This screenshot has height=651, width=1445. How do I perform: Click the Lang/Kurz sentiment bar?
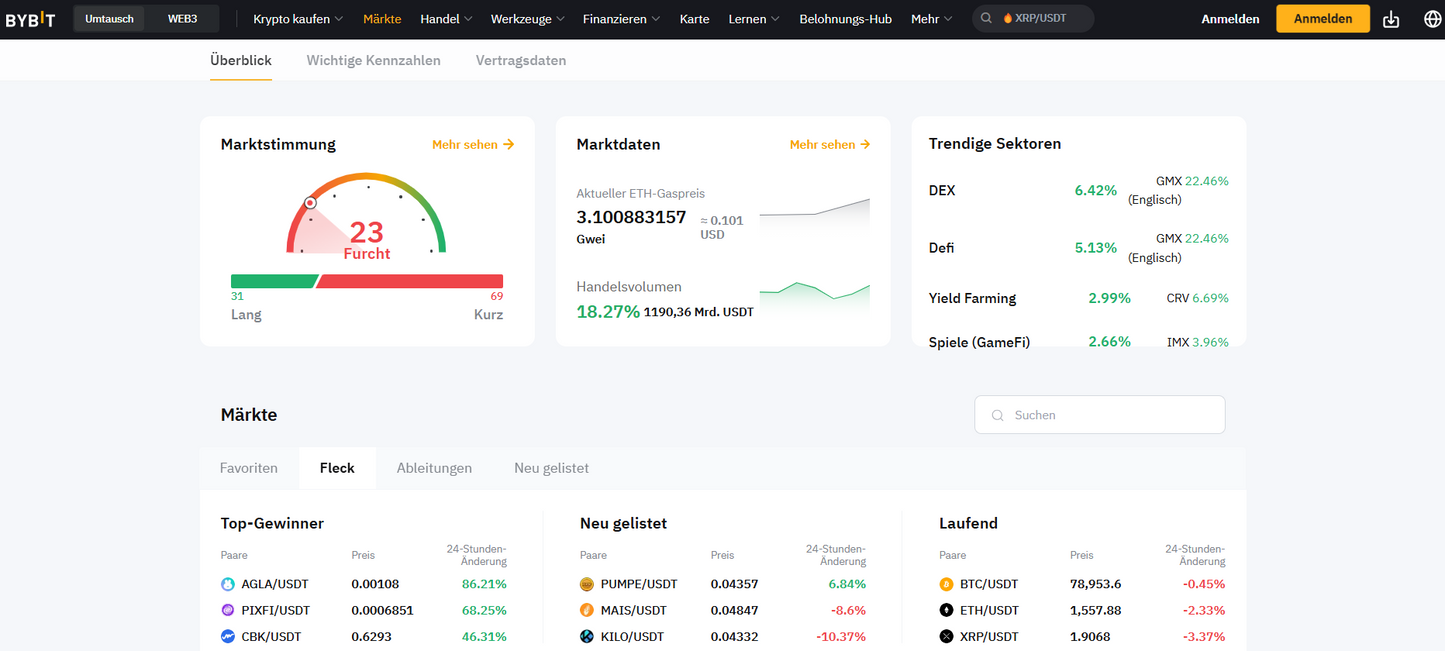(x=367, y=281)
